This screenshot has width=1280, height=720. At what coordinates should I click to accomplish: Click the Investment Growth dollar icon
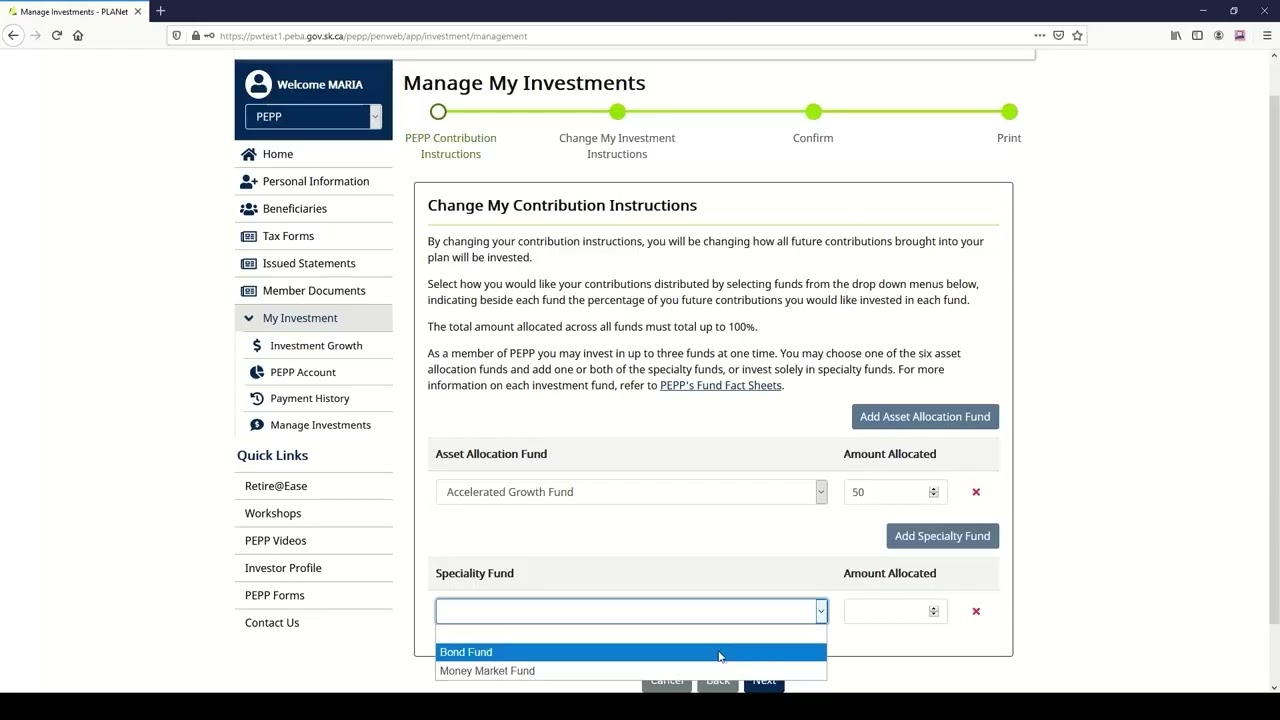click(257, 345)
